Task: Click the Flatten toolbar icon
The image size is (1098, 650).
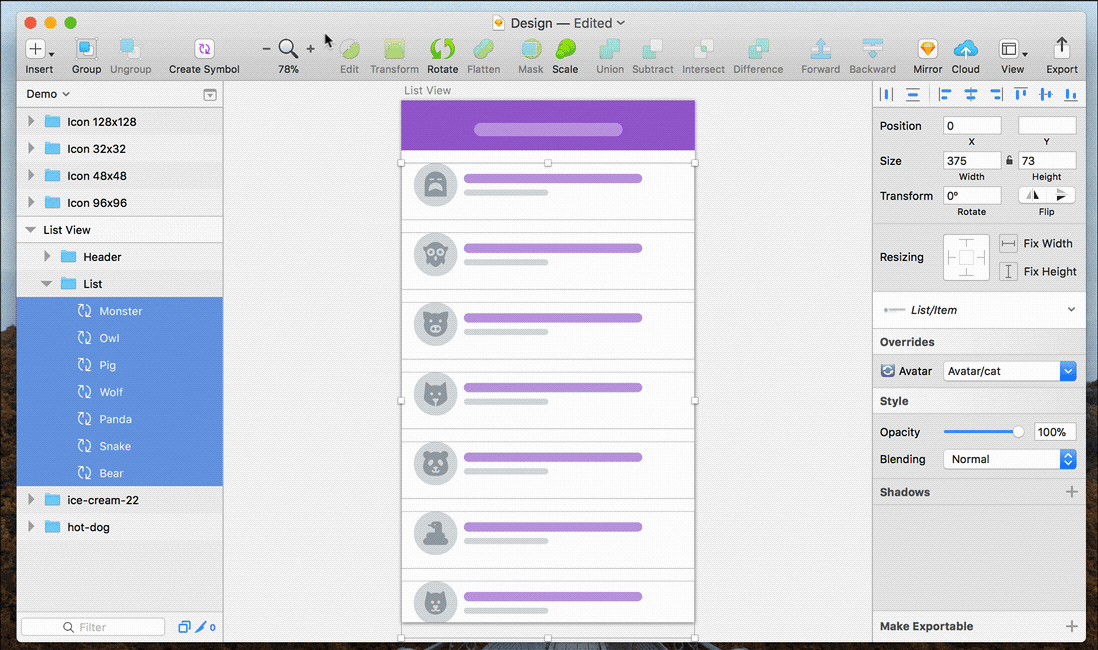Action: [x=483, y=49]
